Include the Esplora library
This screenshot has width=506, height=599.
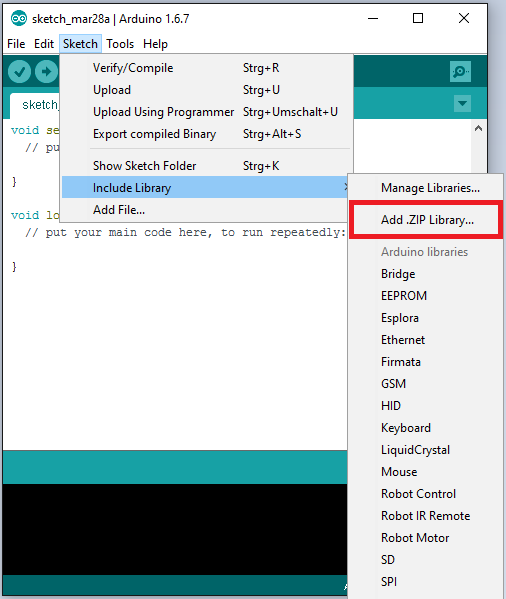point(425,318)
